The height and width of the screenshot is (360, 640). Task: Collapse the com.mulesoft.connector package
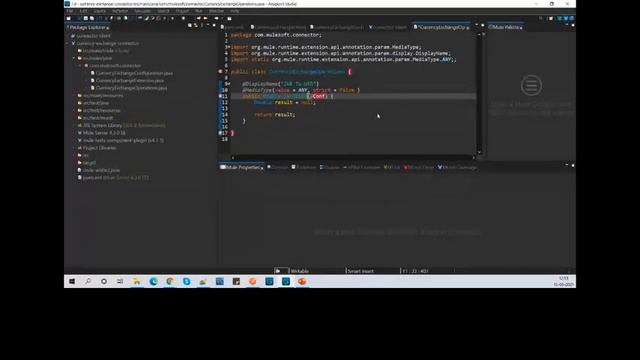coord(80,66)
